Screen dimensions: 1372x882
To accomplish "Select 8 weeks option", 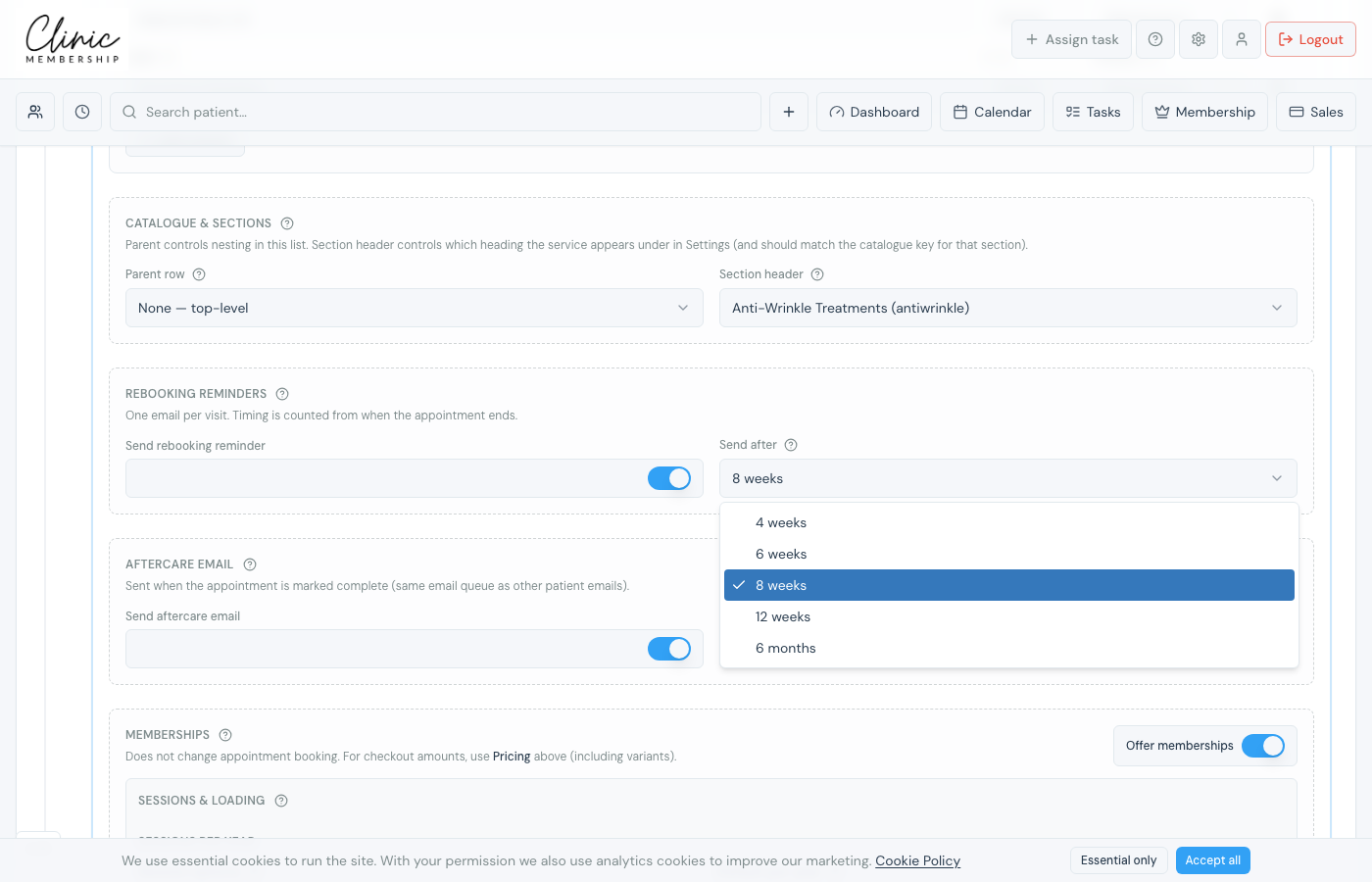I will tap(1009, 585).
